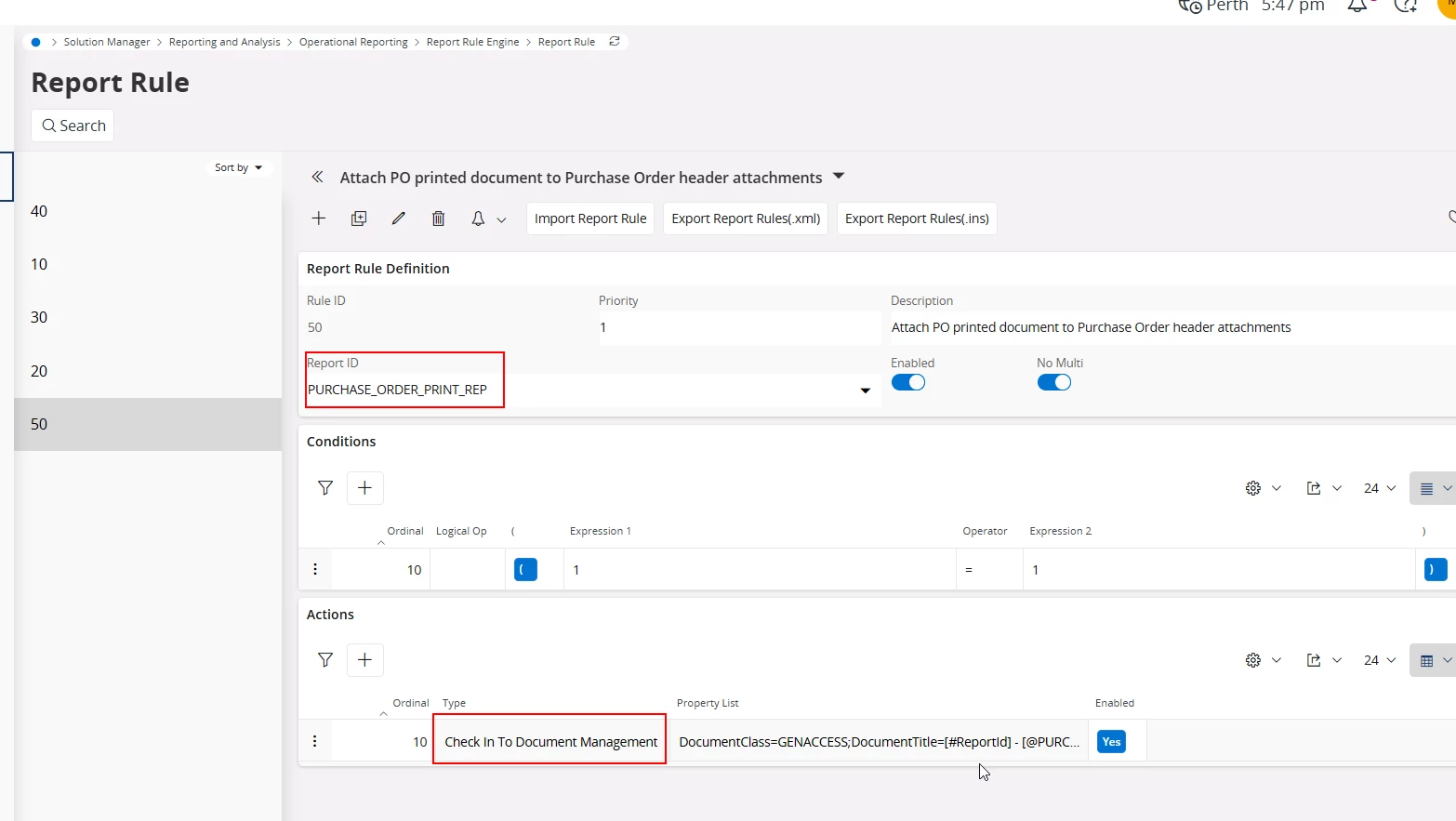Image resolution: width=1456 pixels, height=821 pixels.
Task: Click the Priority input field
Action: point(739,327)
